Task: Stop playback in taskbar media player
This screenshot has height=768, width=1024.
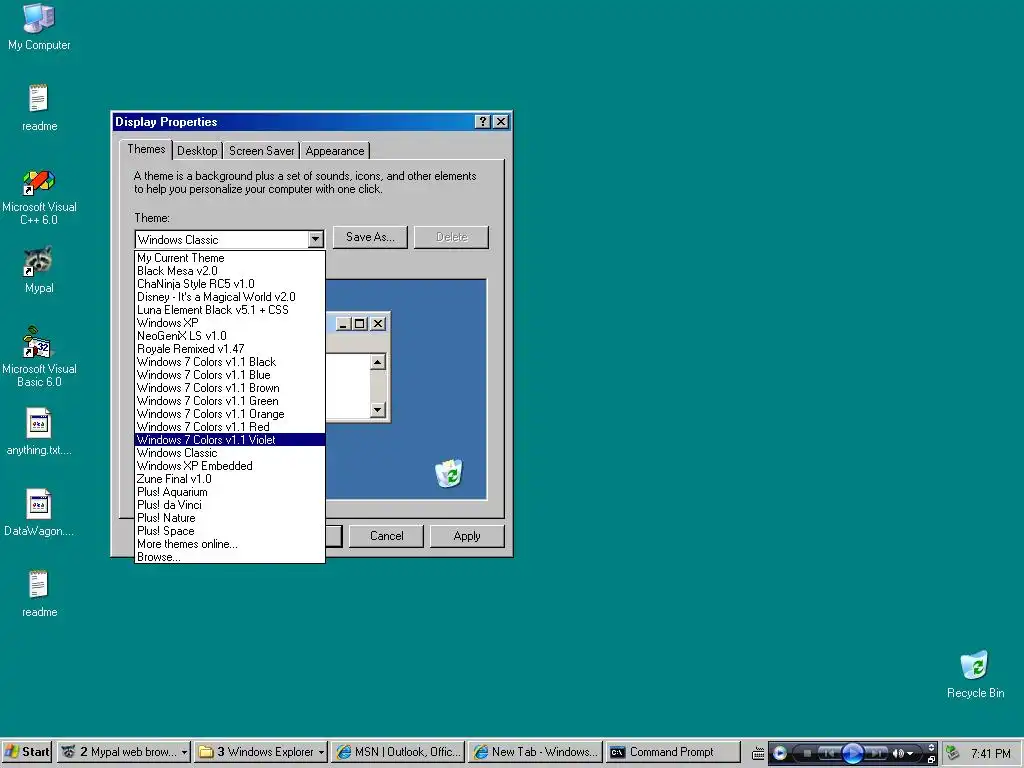Action: (x=807, y=754)
